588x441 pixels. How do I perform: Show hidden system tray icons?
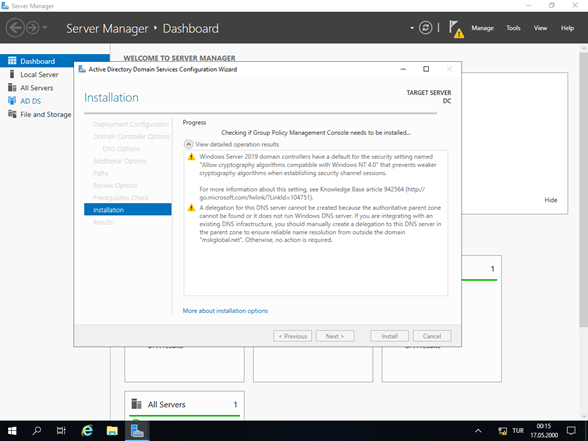pyautogui.click(x=478, y=431)
